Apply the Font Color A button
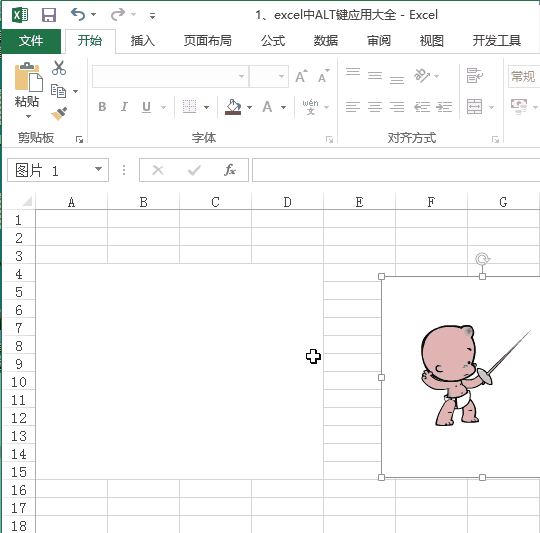This screenshot has height=533, width=540. point(267,107)
